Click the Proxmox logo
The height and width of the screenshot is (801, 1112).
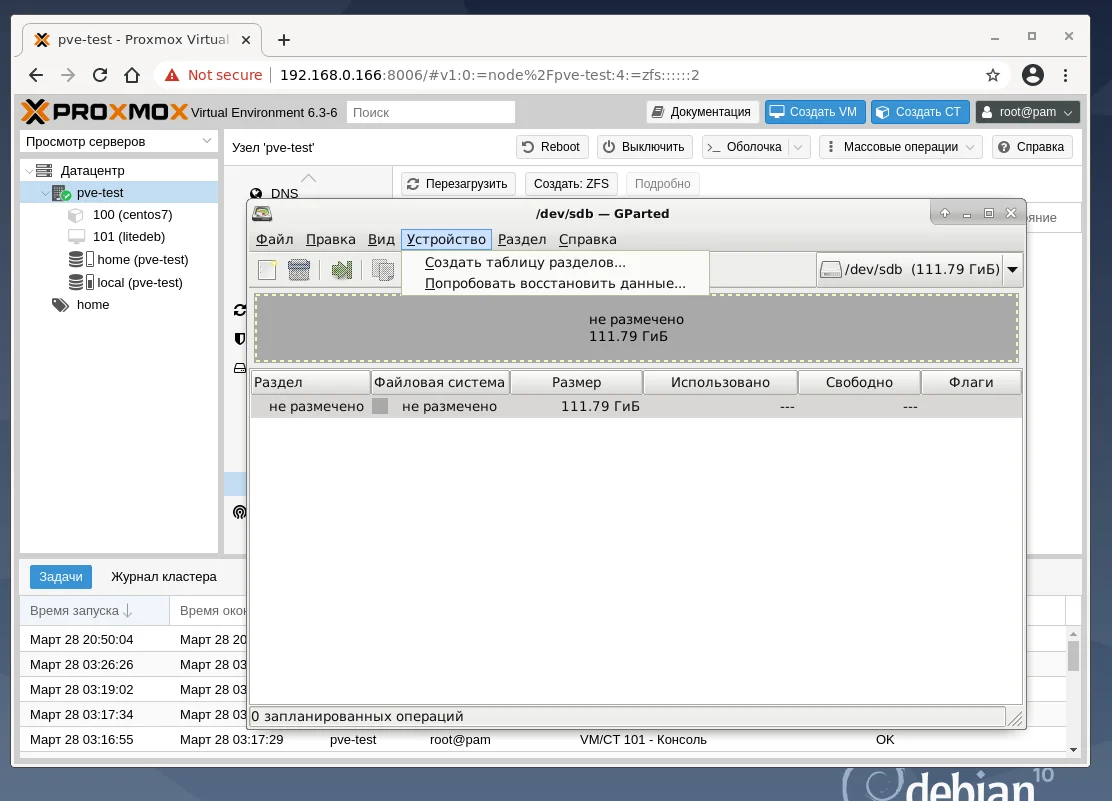[x=105, y=112]
